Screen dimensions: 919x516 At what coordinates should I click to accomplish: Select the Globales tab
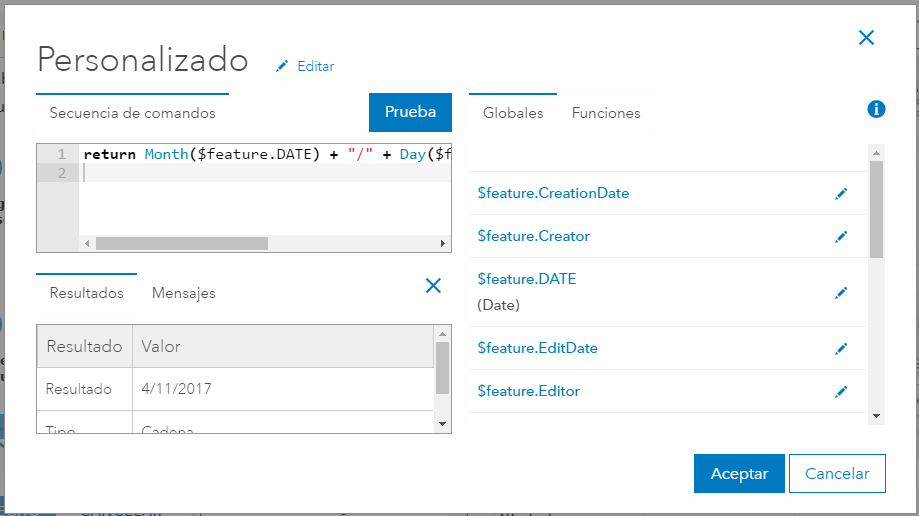point(513,113)
